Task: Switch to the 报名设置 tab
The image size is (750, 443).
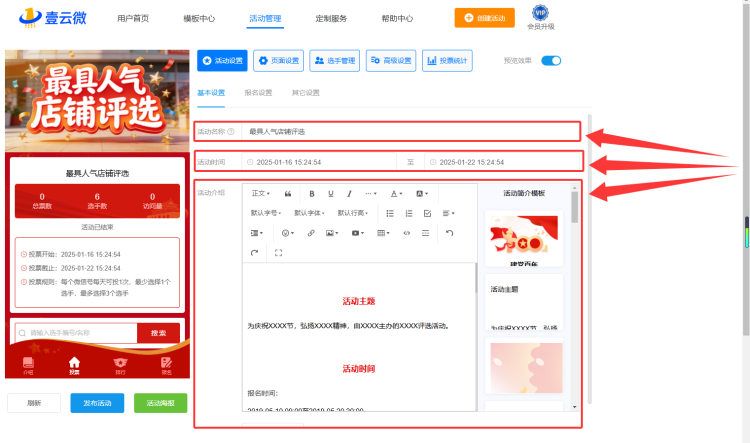Action: coord(258,93)
